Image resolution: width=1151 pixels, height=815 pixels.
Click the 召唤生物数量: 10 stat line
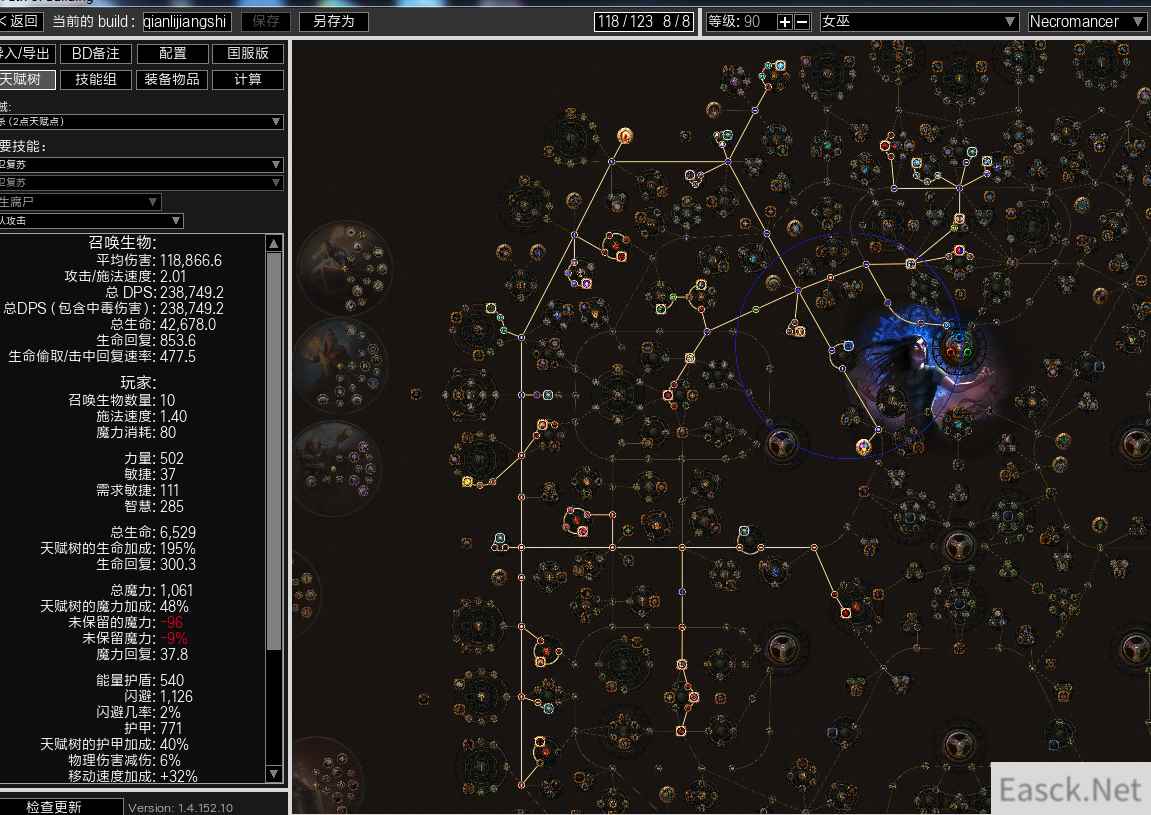[x=122, y=400]
